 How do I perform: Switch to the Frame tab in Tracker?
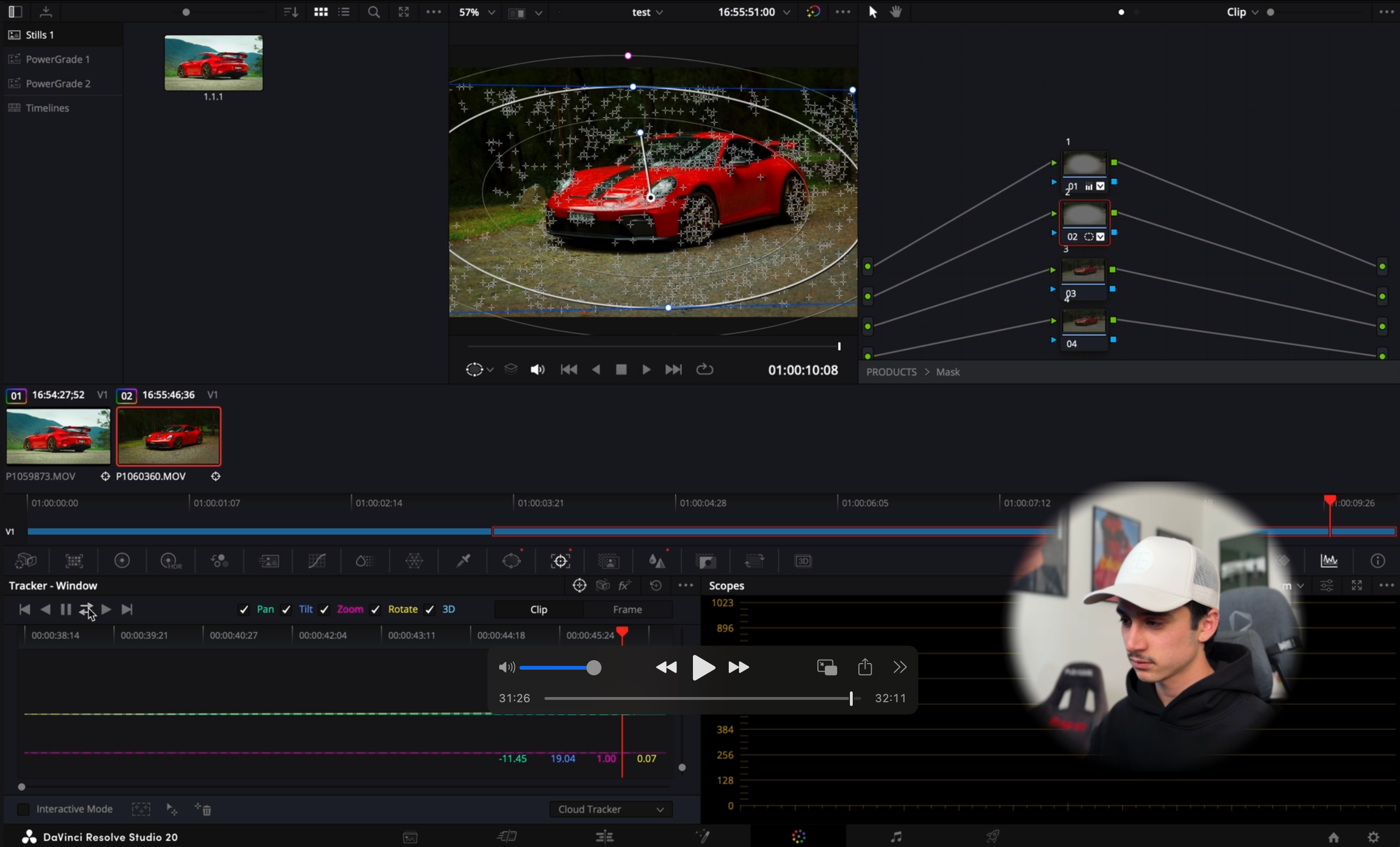point(627,609)
